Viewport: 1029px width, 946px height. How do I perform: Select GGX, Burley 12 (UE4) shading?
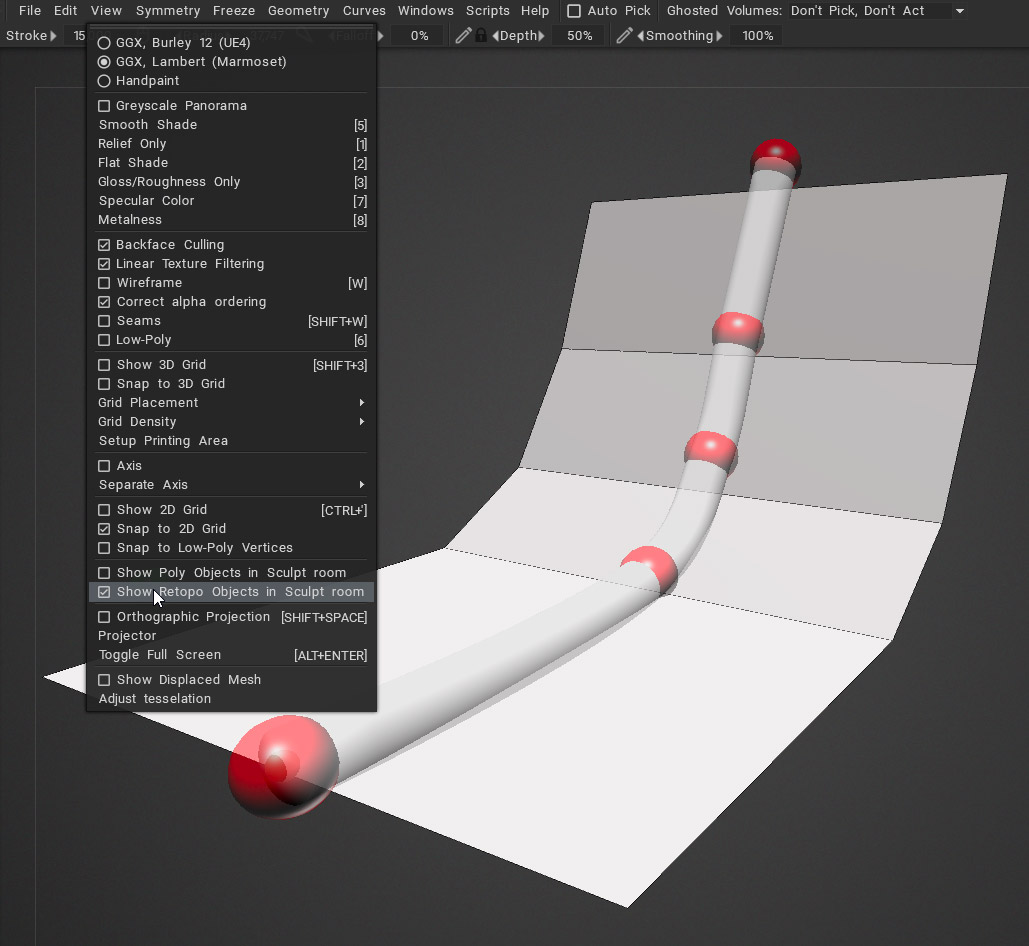coord(104,44)
